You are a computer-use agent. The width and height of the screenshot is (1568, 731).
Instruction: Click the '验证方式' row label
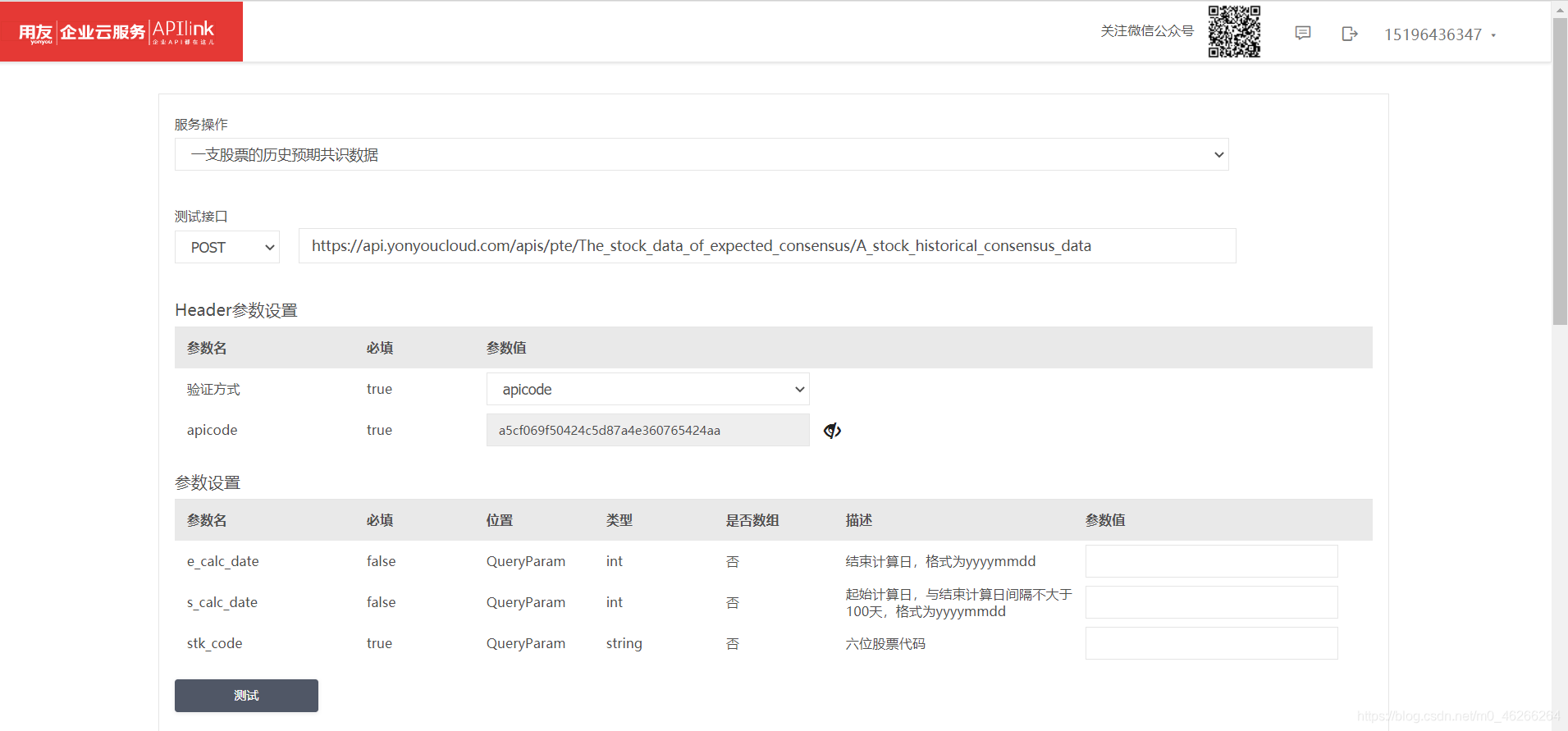click(213, 389)
